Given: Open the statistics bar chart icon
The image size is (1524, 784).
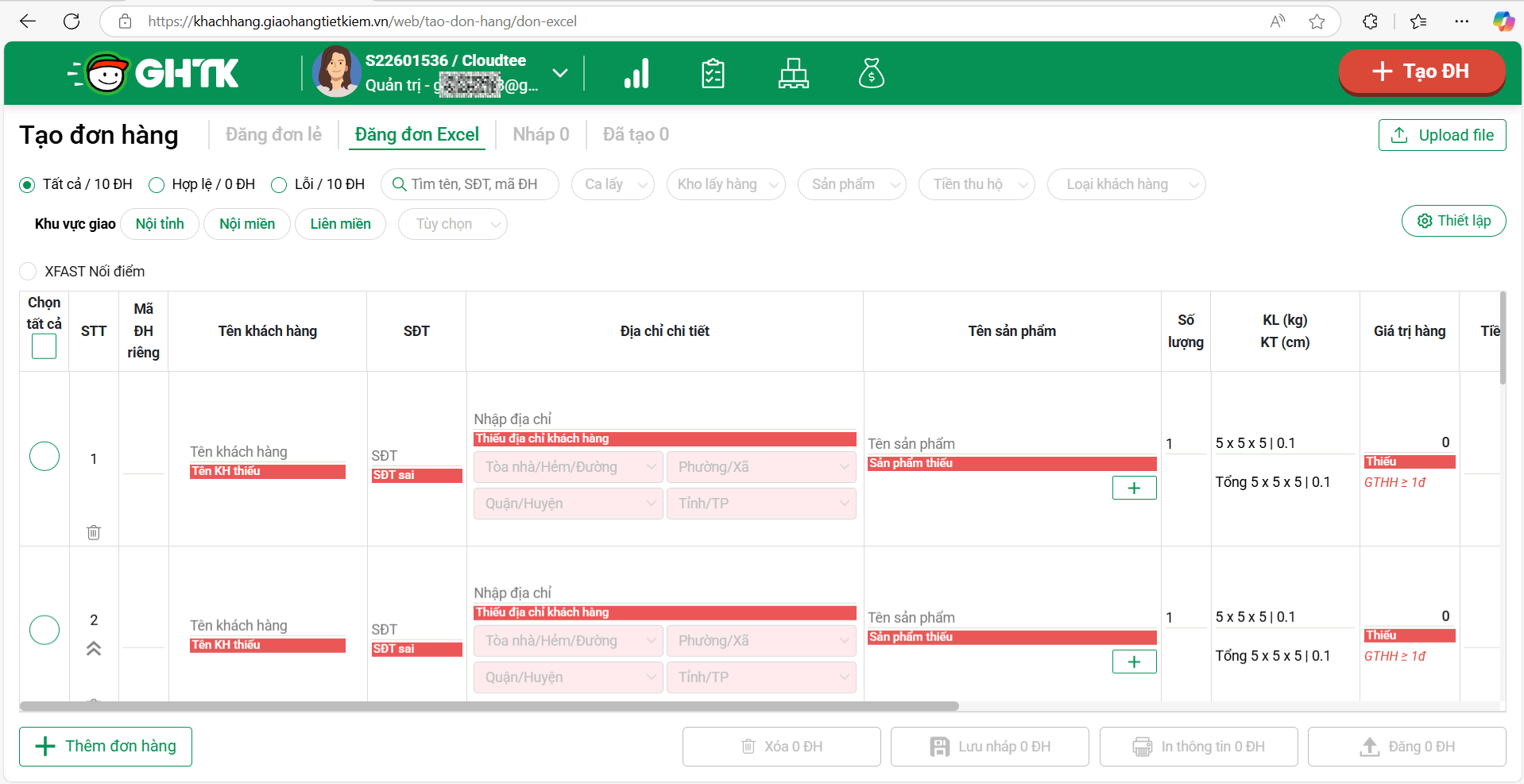Looking at the screenshot, I should [x=636, y=73].
